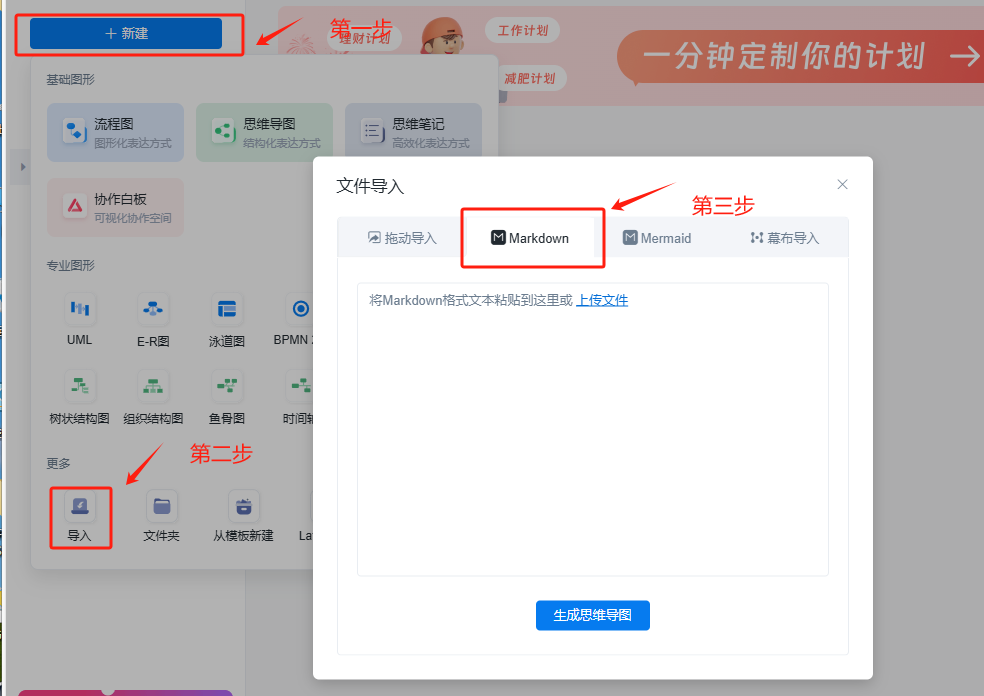
Task: Open the 协作白板 collaborative whiteboard
Action: pyautogui.click(x=115, y=207)
